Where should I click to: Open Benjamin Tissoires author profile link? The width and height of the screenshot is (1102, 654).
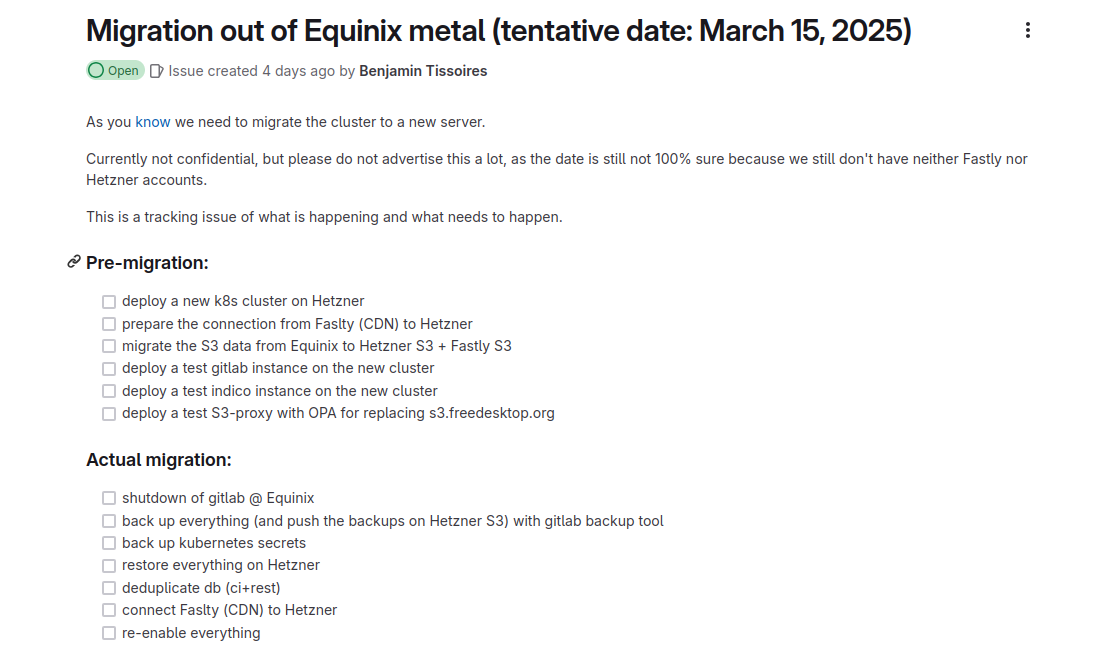[x=423, y=71]
